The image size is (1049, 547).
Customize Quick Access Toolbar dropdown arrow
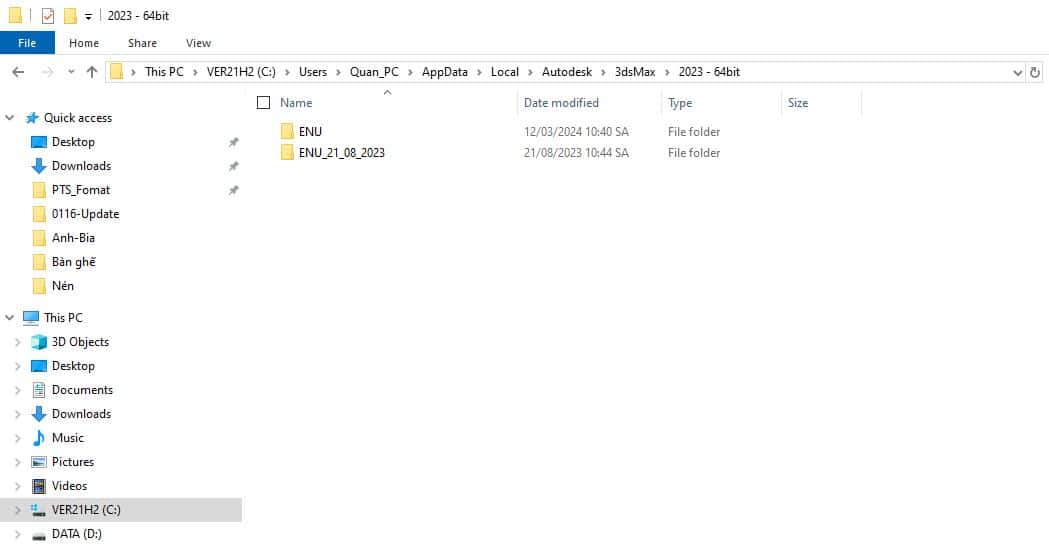coord(88,17)
